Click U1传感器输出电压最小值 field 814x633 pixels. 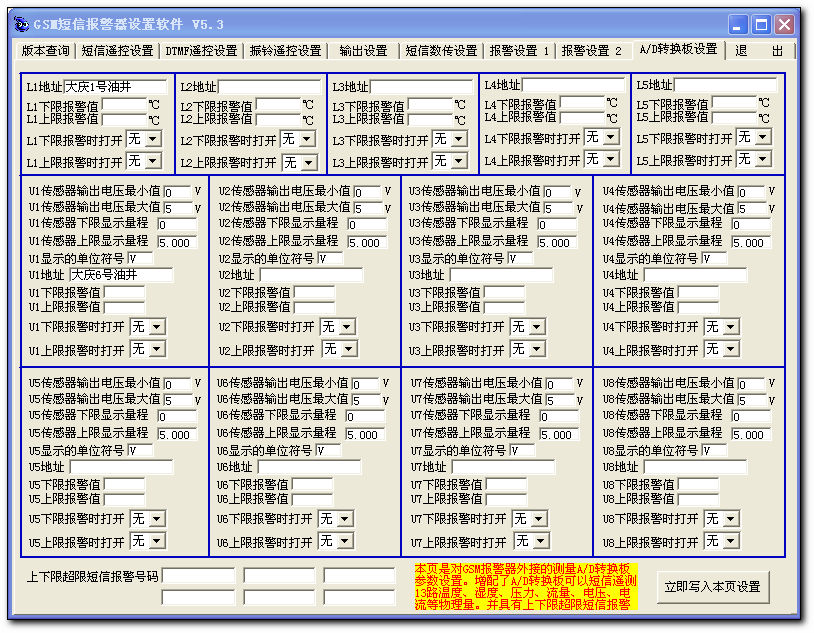point(177,192)
